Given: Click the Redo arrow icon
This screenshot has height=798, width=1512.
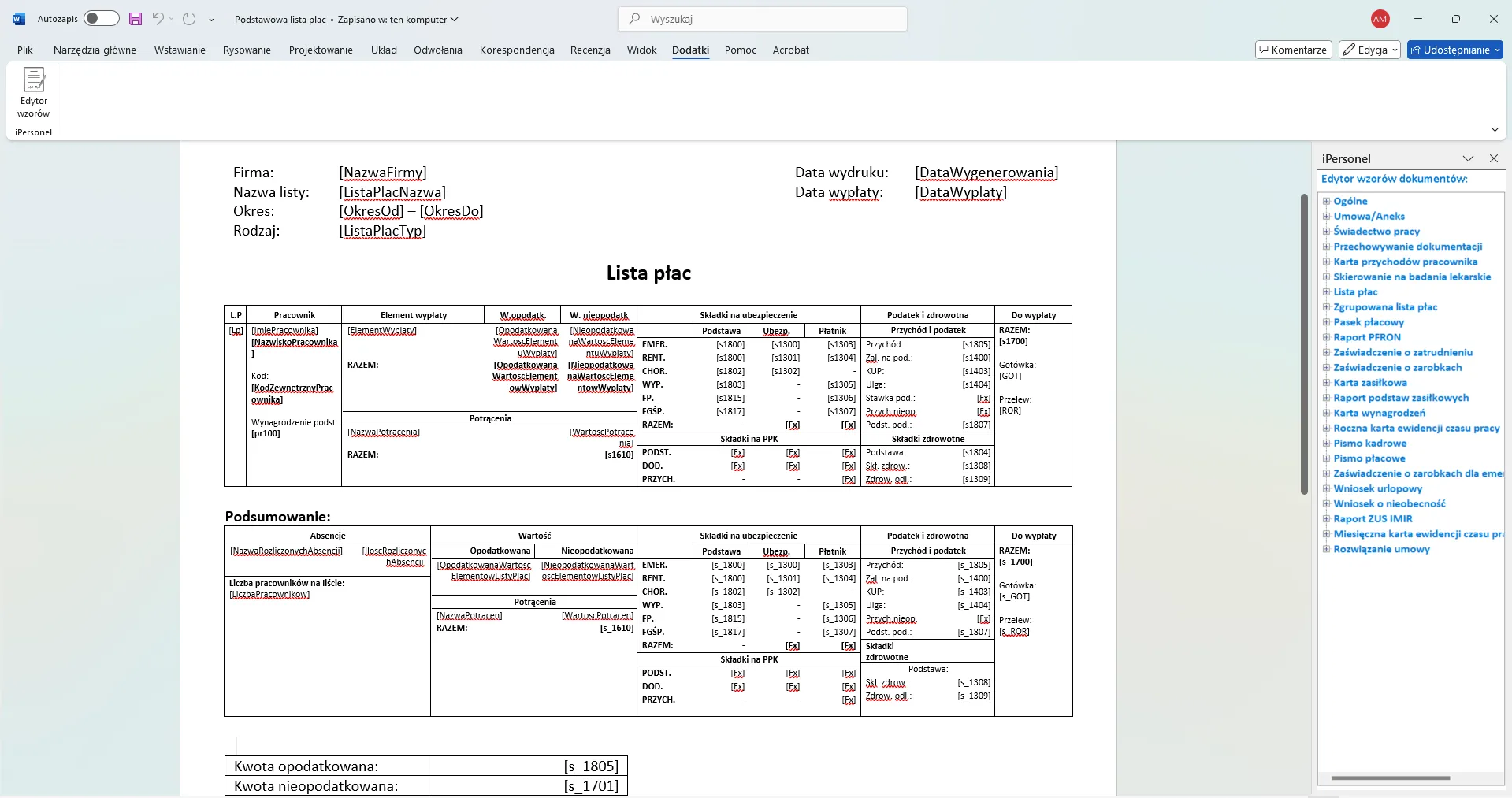Looking at the screenshot, I should point(189,19).
